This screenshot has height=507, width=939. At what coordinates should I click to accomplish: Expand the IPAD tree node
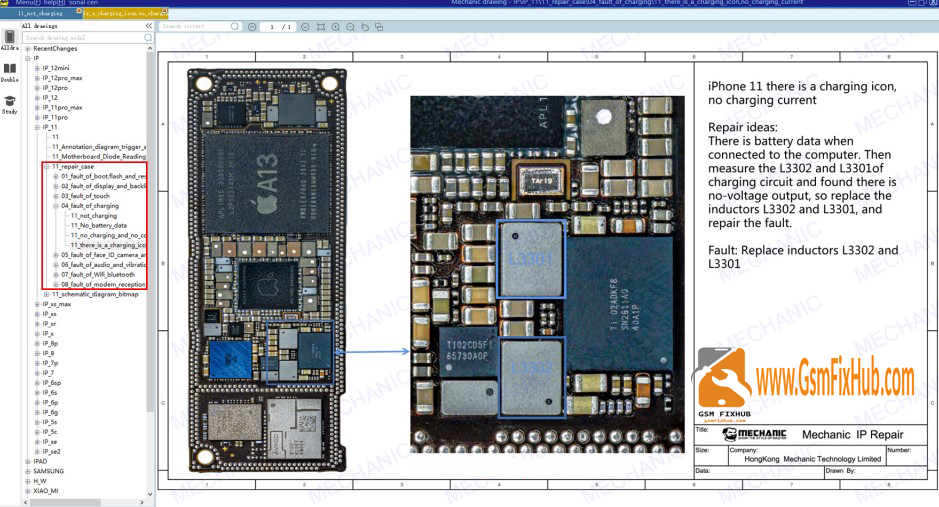tap(28, 462)
